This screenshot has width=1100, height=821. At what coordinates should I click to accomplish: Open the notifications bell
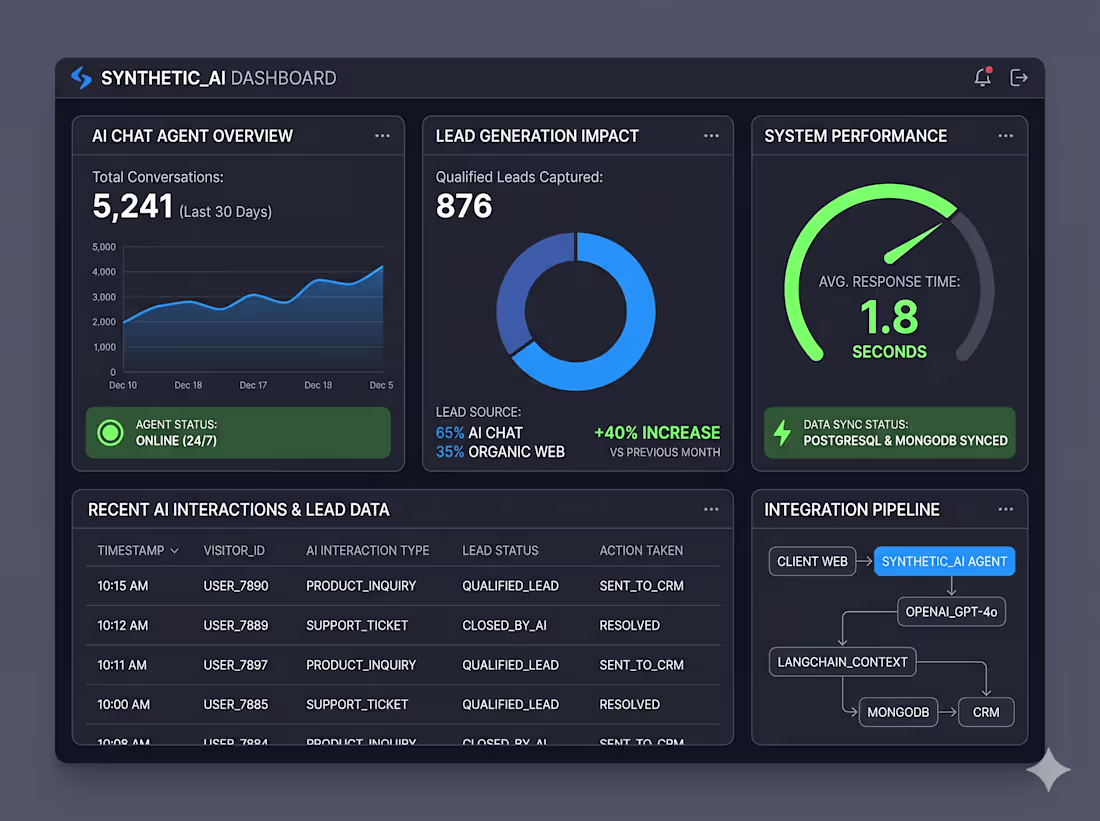pos(983,77)
